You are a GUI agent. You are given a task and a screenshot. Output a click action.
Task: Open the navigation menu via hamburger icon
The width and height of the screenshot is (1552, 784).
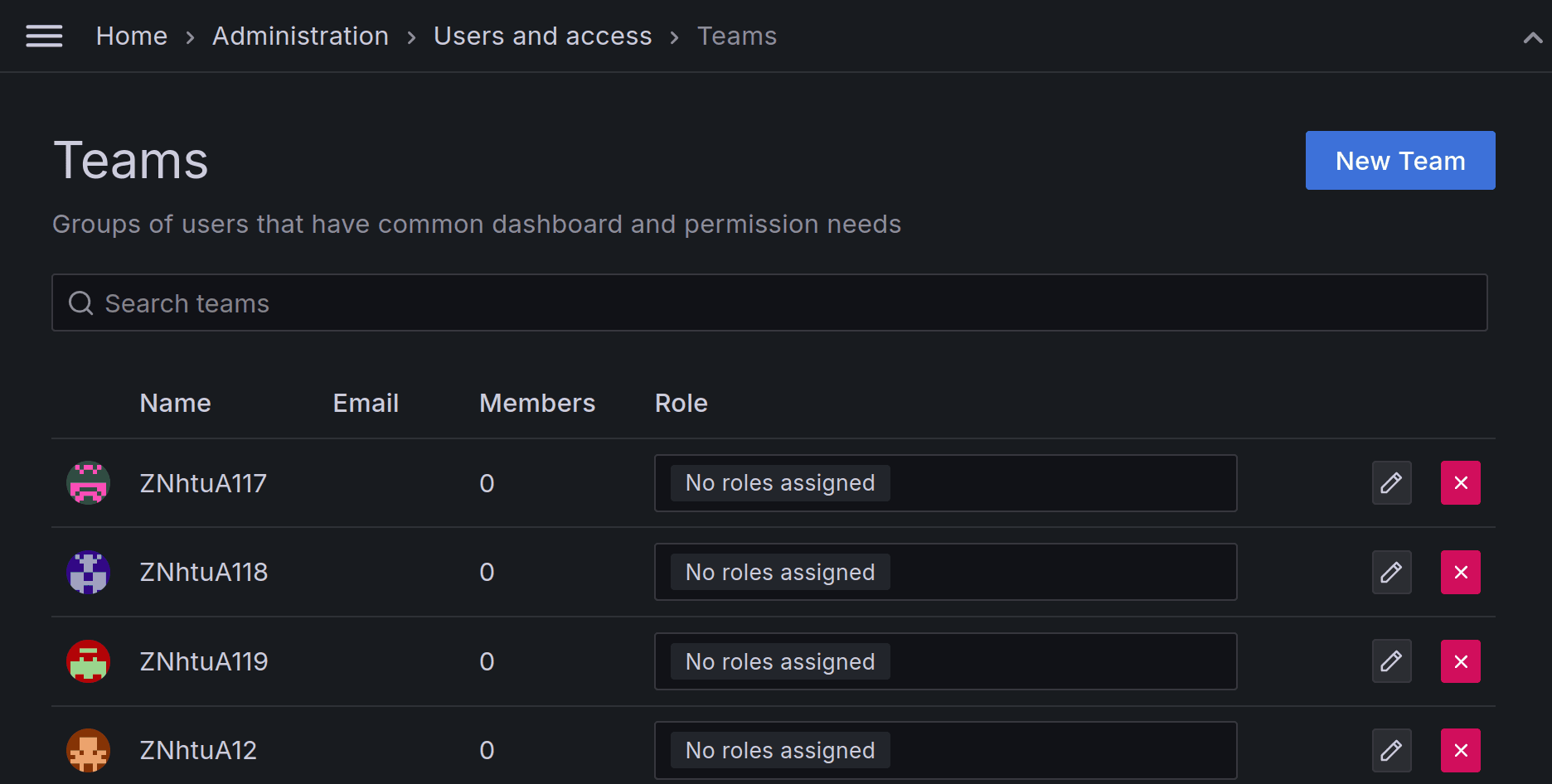pos(44,36)
